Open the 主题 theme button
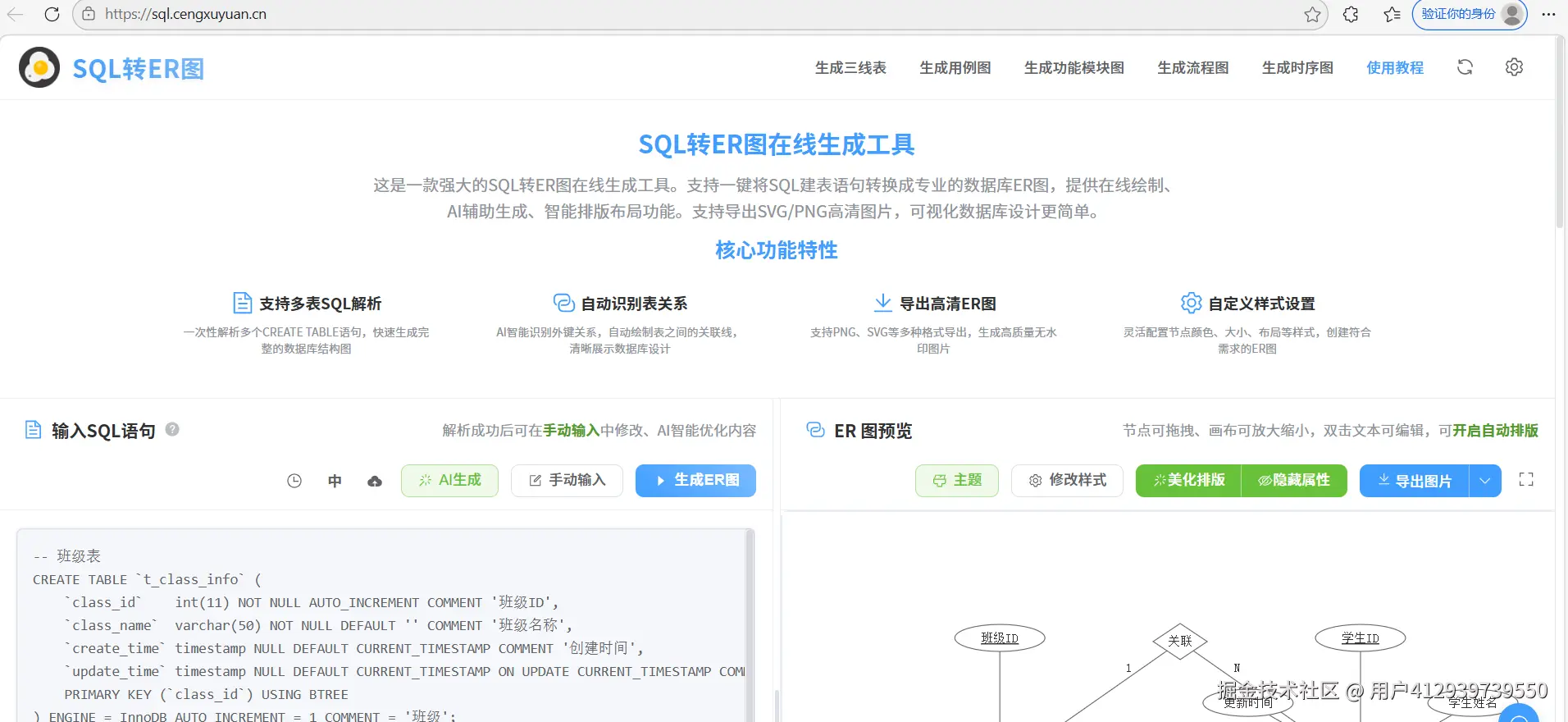This screenshot has width=1568, height=722. 957,481
